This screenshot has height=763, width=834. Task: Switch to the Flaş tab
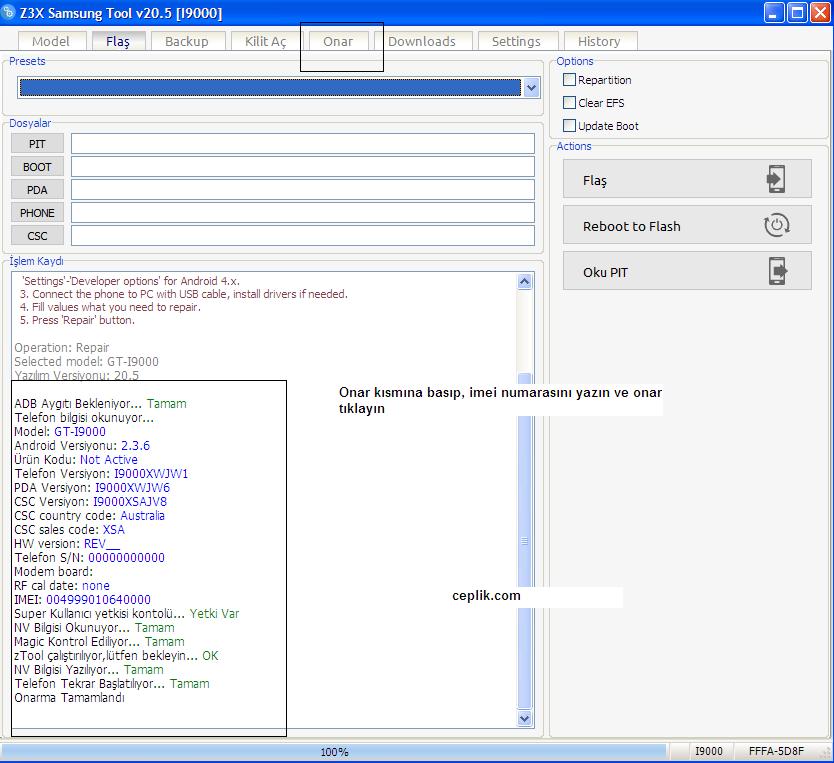[x=118, y=41]
